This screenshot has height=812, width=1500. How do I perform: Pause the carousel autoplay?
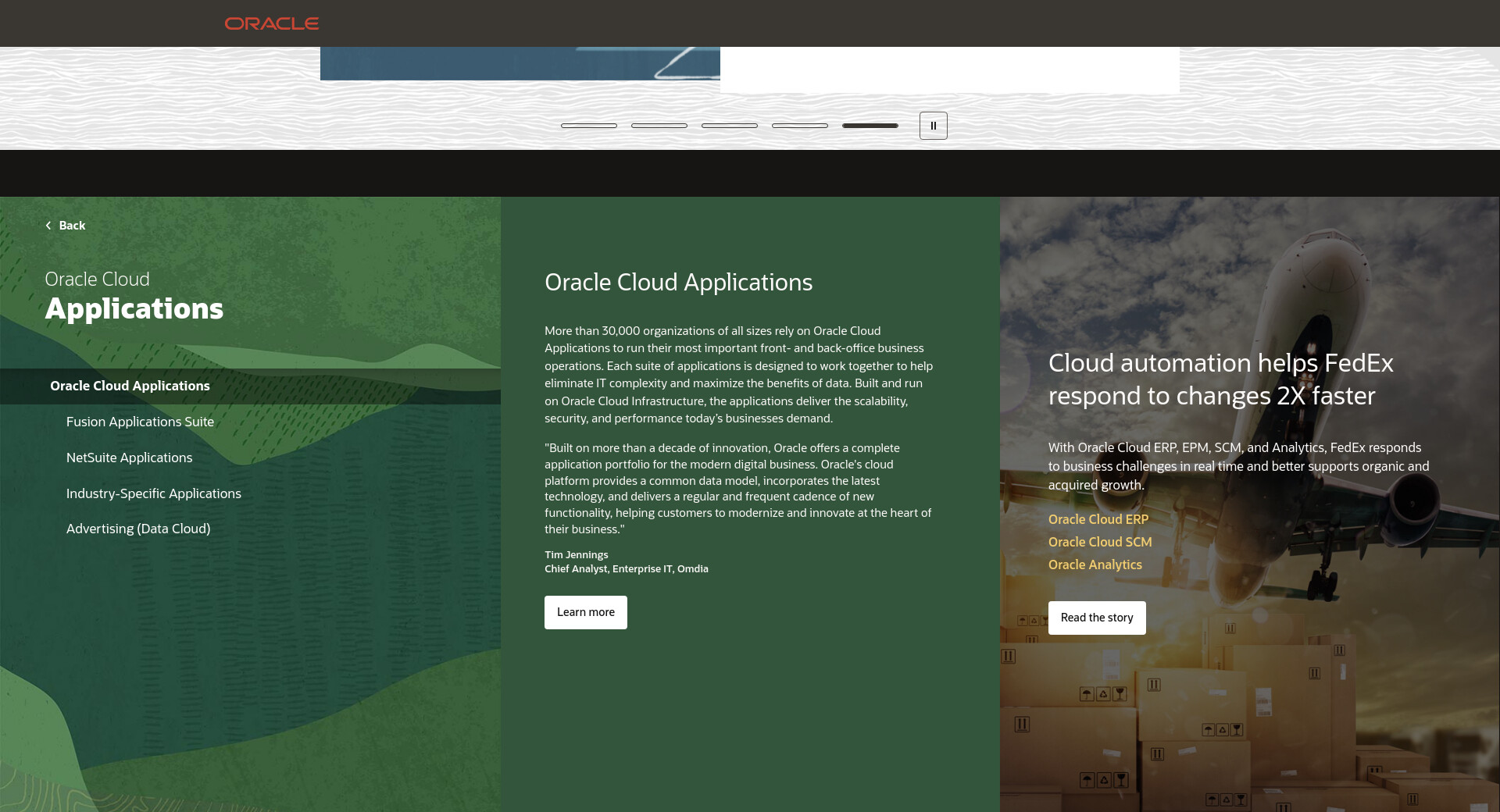(933, 126)
